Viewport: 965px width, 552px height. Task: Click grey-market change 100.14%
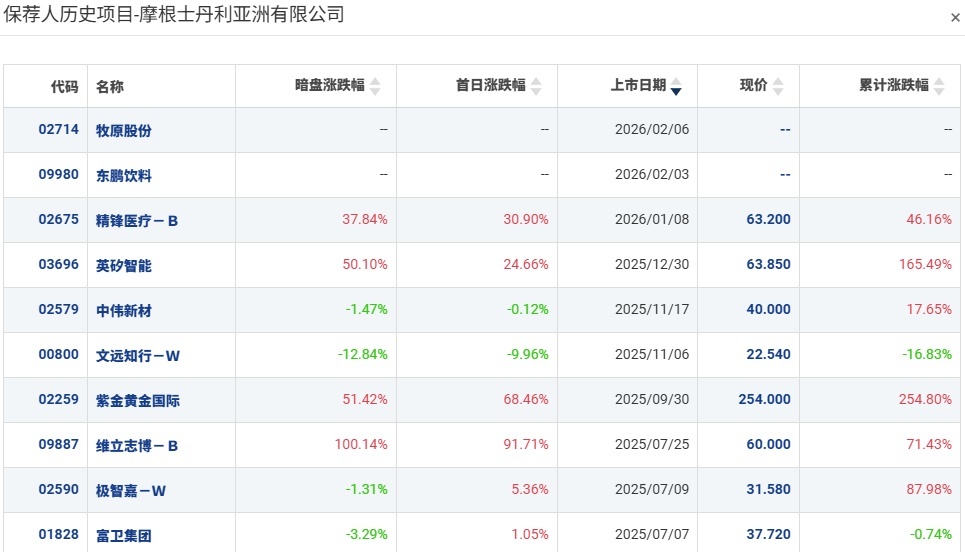click(361, 444)
